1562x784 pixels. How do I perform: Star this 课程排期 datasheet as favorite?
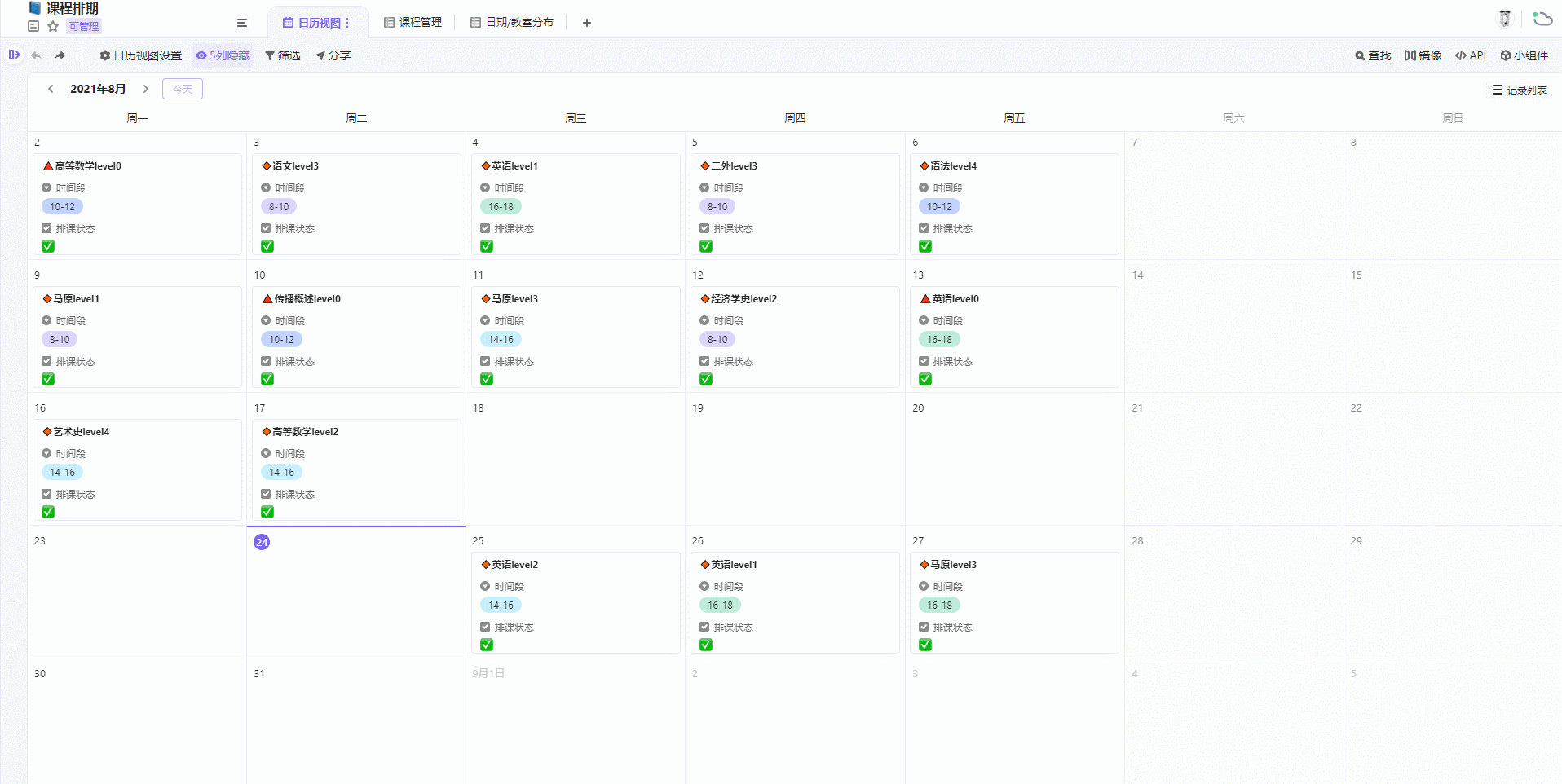[x=53, y=26]
